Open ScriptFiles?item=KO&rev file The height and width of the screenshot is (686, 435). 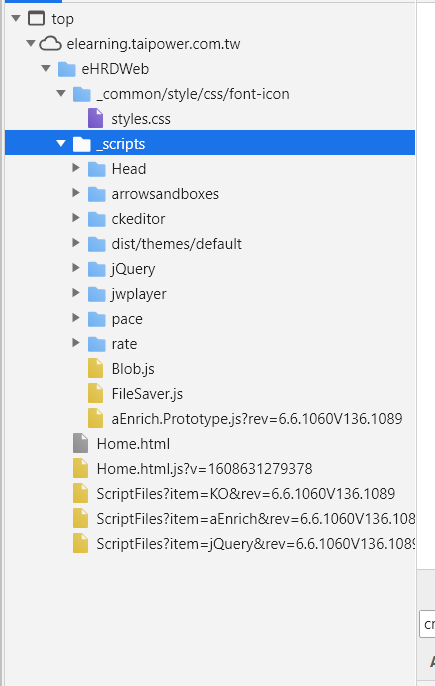246,494
